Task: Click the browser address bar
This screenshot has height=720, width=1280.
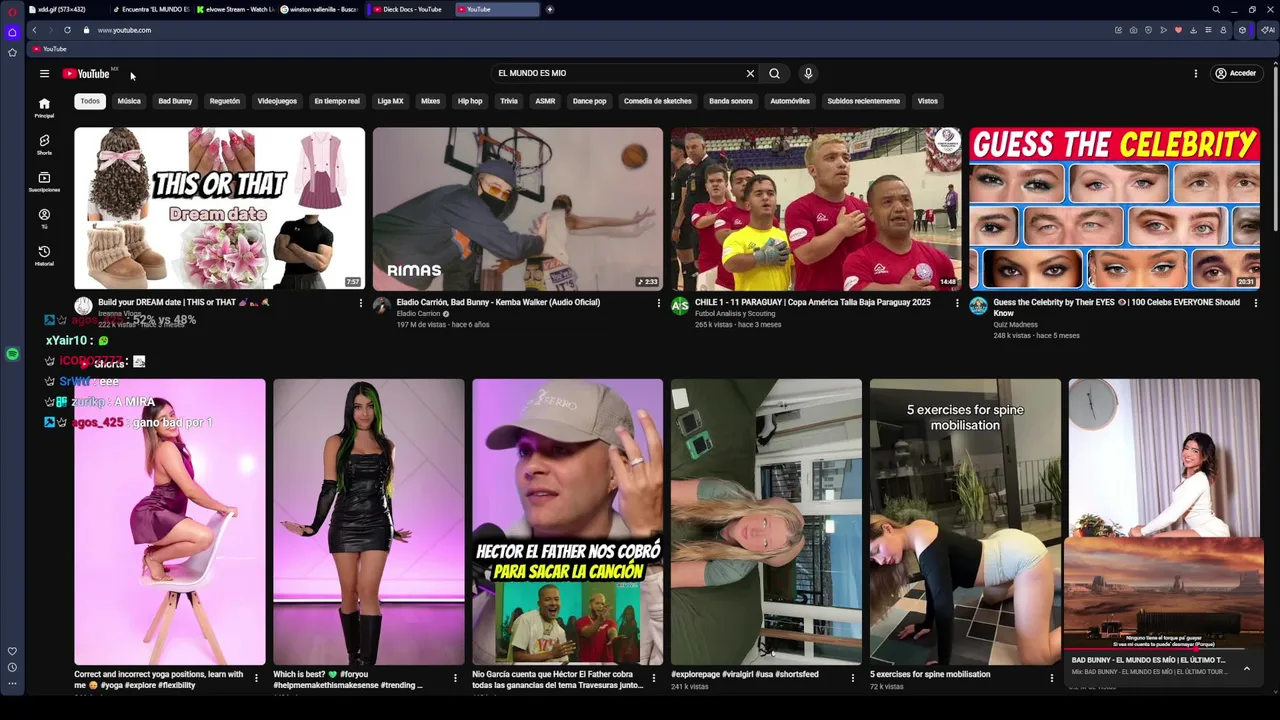Action: click(600, 30)
